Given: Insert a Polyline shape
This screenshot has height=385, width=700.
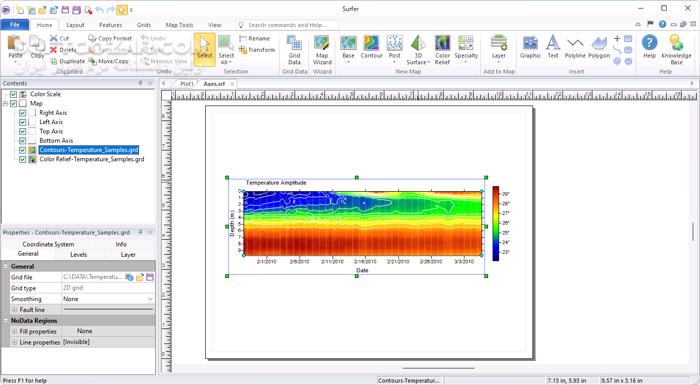Looking at the screenshot, I should coord(575,47).
